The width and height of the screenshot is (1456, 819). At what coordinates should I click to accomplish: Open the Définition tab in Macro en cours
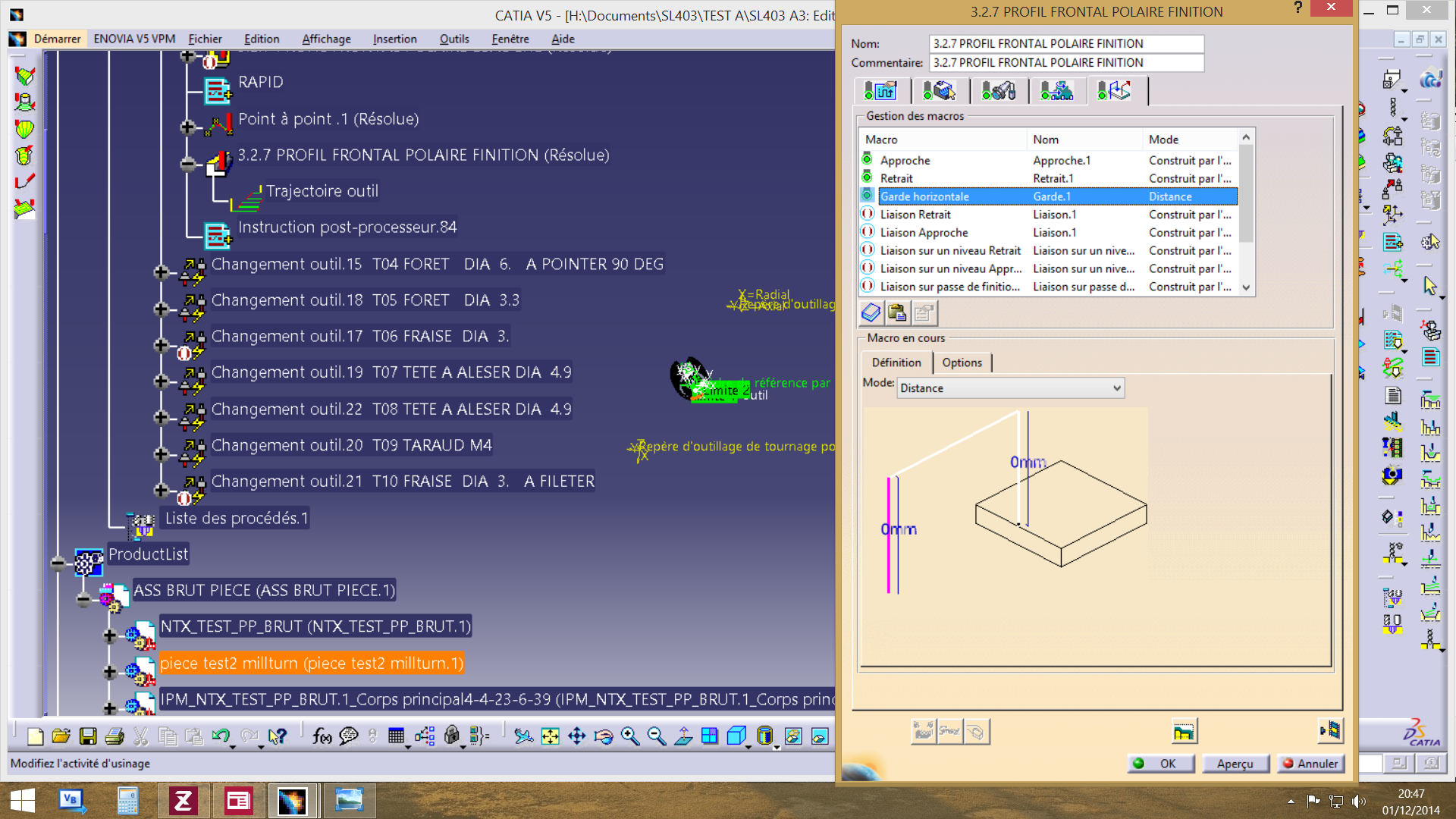[895, 361]
